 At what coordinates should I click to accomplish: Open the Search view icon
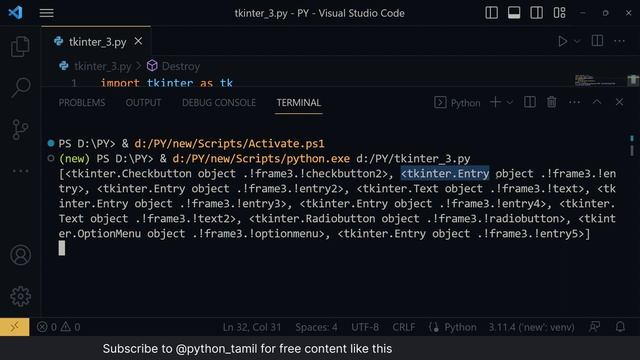click(20, 87)
